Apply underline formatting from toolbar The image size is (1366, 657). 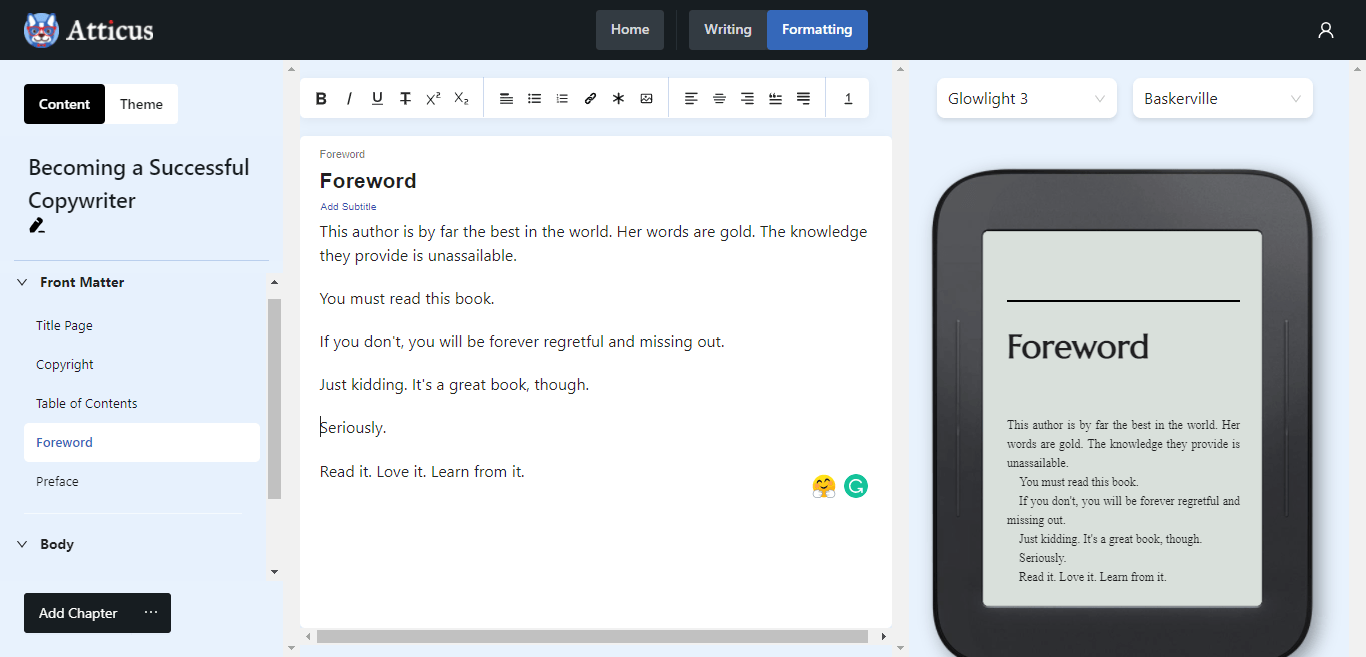(x=377, y=98)
